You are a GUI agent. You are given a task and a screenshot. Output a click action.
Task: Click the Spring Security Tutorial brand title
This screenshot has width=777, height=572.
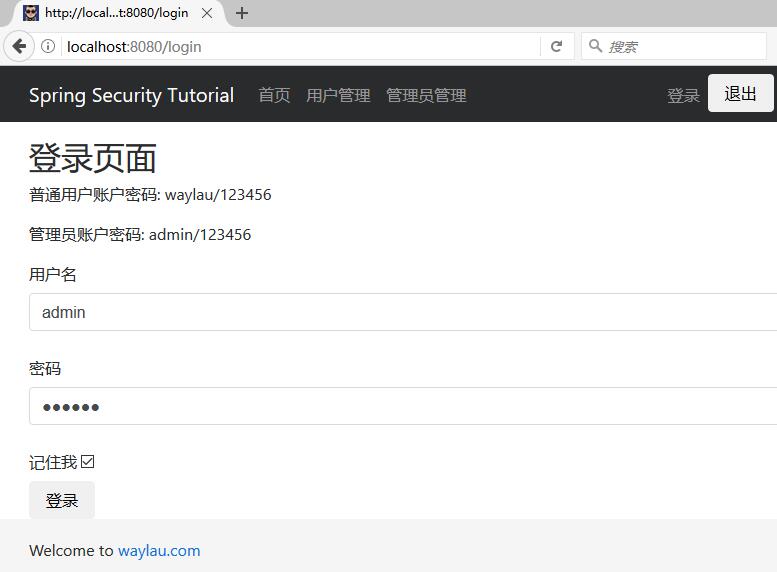point(131,96)
